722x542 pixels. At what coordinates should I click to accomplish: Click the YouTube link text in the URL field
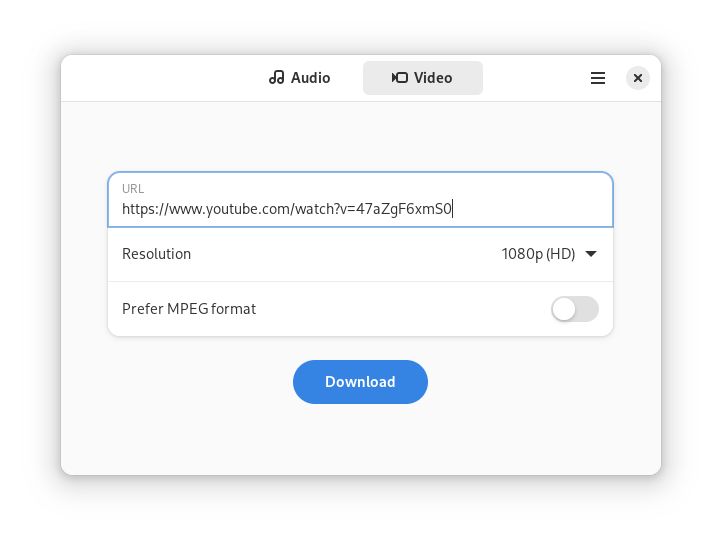pyautogui.click(x=287, y=209)
